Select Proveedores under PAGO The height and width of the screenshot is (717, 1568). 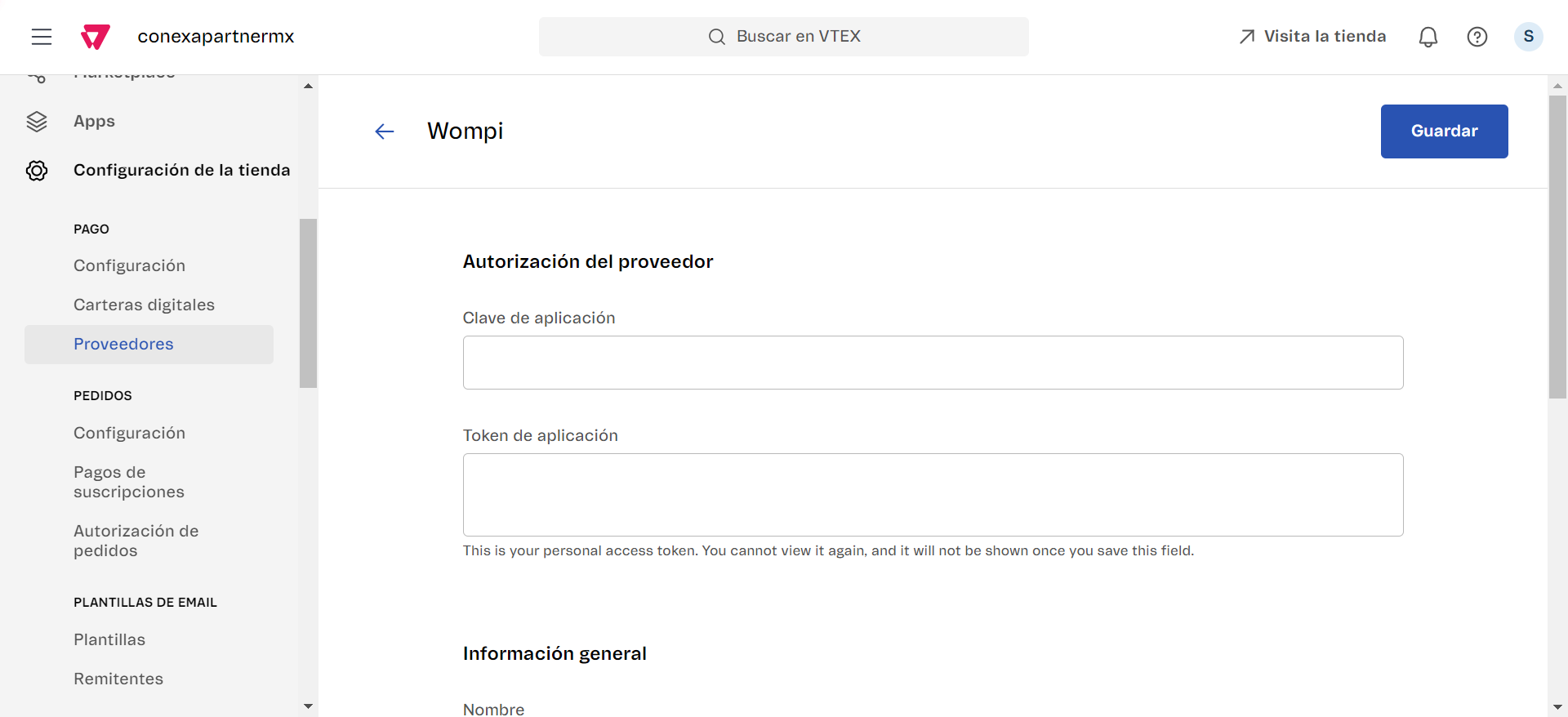tap(123, 344)
